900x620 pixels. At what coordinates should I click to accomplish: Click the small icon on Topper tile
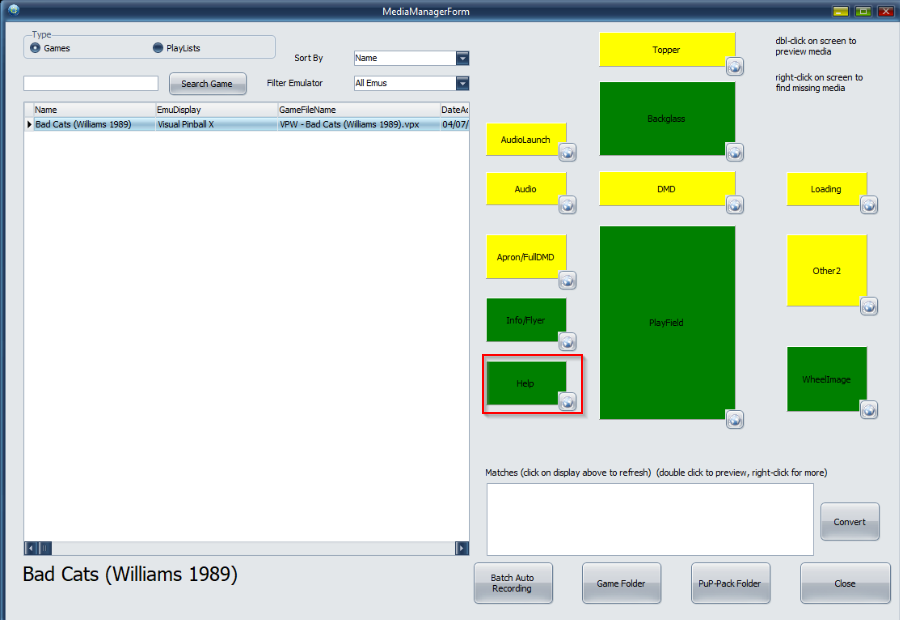coord(734,67)
